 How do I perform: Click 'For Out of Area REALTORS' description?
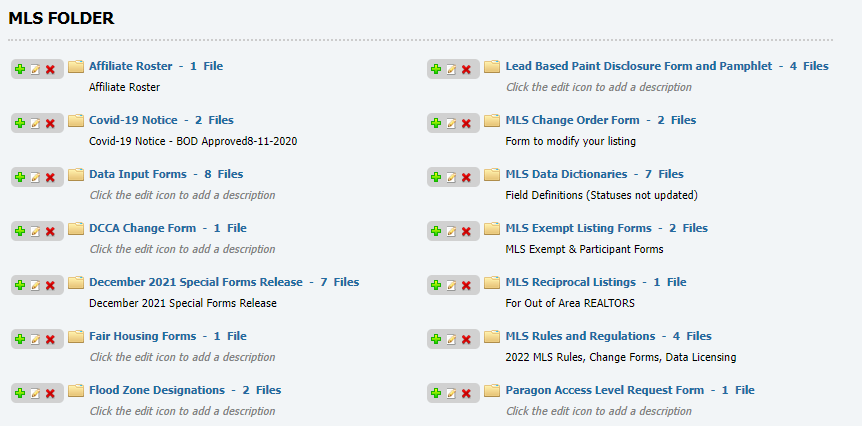[x=570, y=303]
